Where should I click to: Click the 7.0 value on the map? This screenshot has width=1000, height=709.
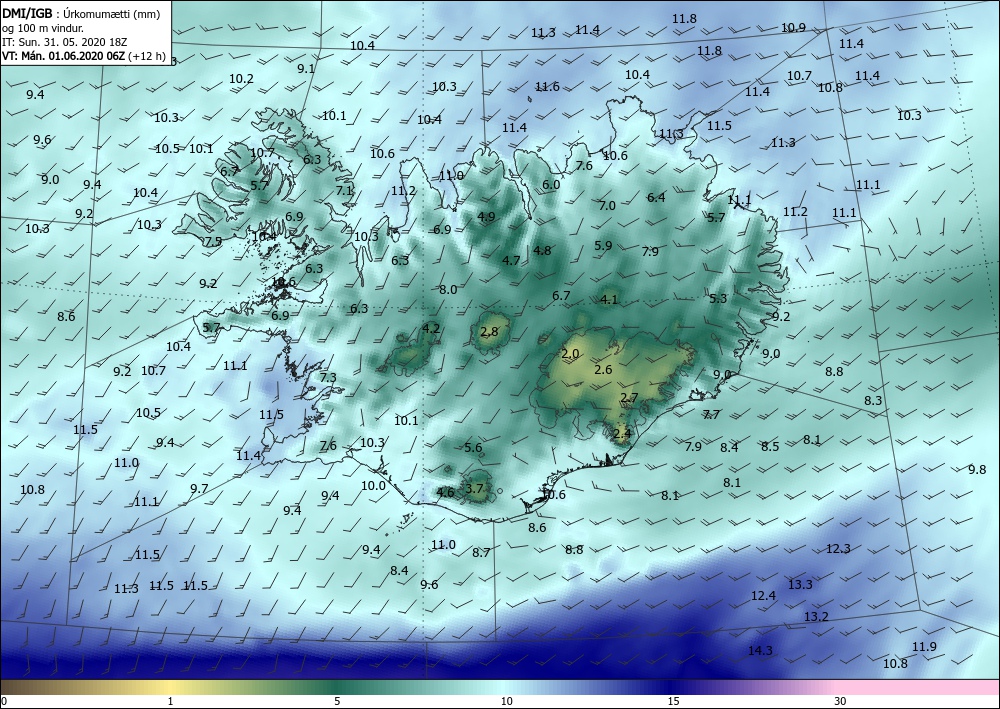click(x=607, y=205)
